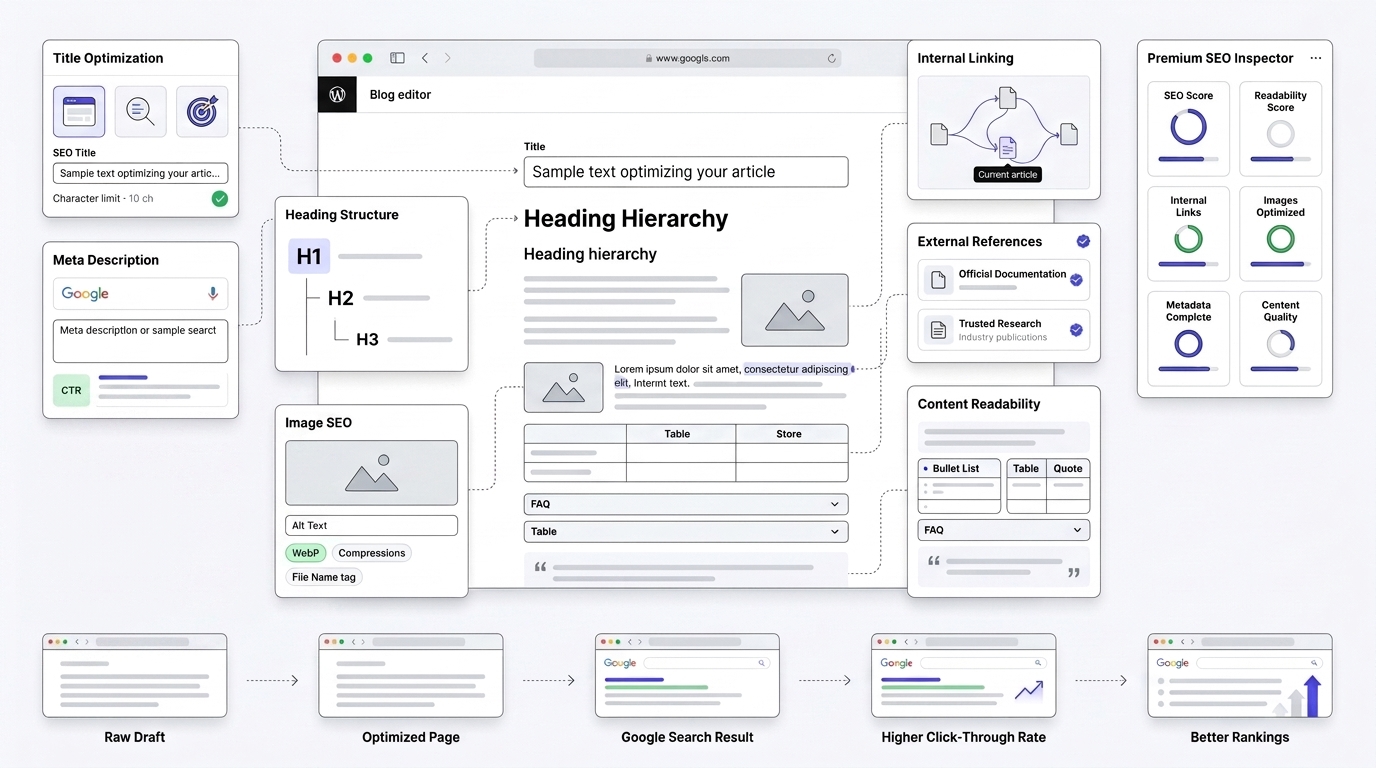Click the Readability Score progress bar
Image resolution: width=1376 pixels, height=768 pixels.
point(1280,159)
